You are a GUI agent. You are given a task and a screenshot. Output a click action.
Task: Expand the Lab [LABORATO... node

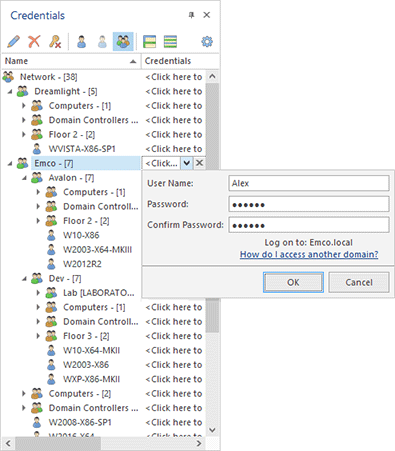coord(38,293)
